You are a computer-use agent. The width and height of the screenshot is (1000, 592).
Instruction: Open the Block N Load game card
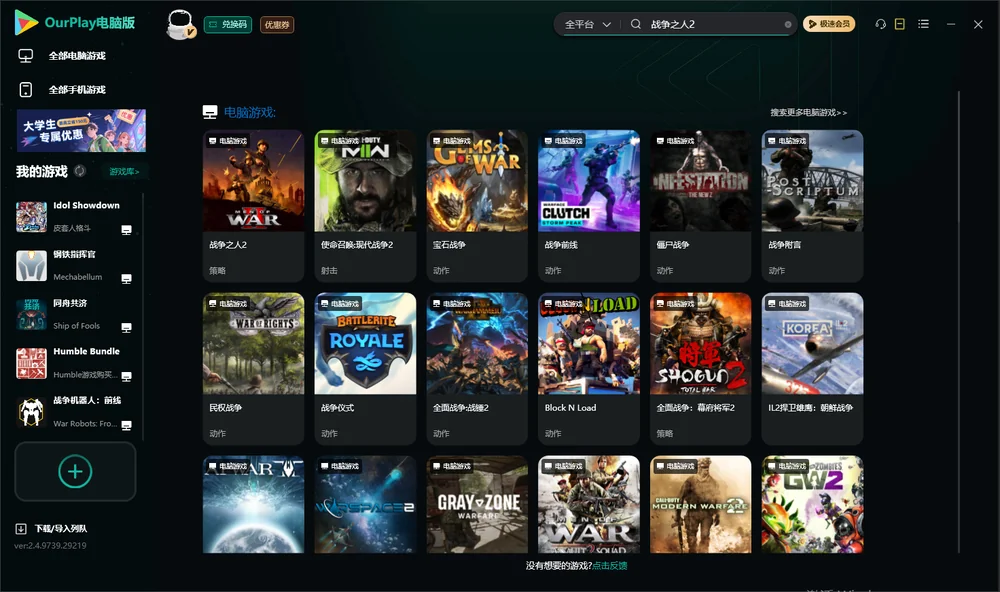(x=589, y=369)
